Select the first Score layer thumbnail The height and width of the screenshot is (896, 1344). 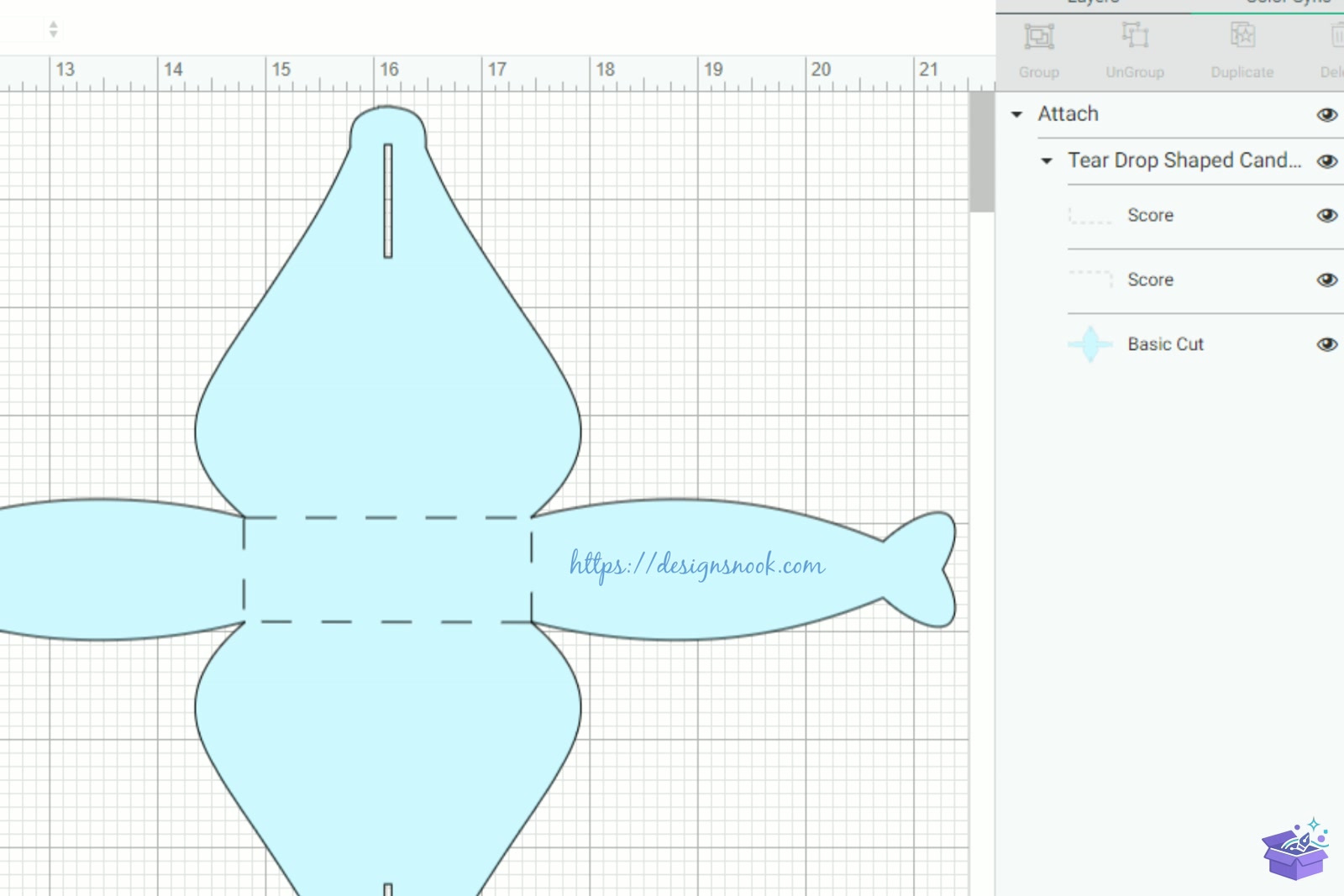coord(1090,216)
